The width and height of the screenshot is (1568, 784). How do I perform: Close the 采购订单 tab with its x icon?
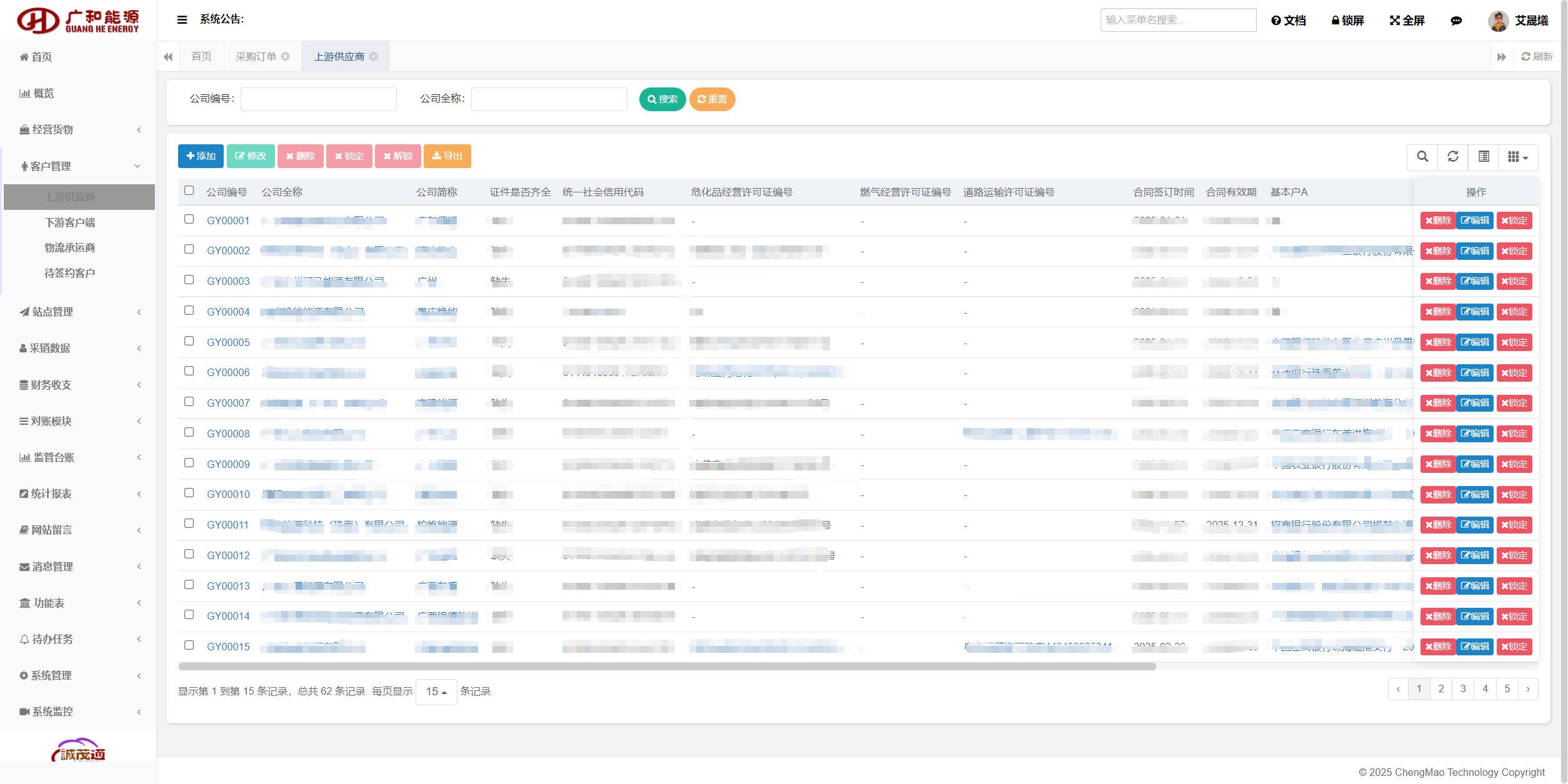pos(286,57)
